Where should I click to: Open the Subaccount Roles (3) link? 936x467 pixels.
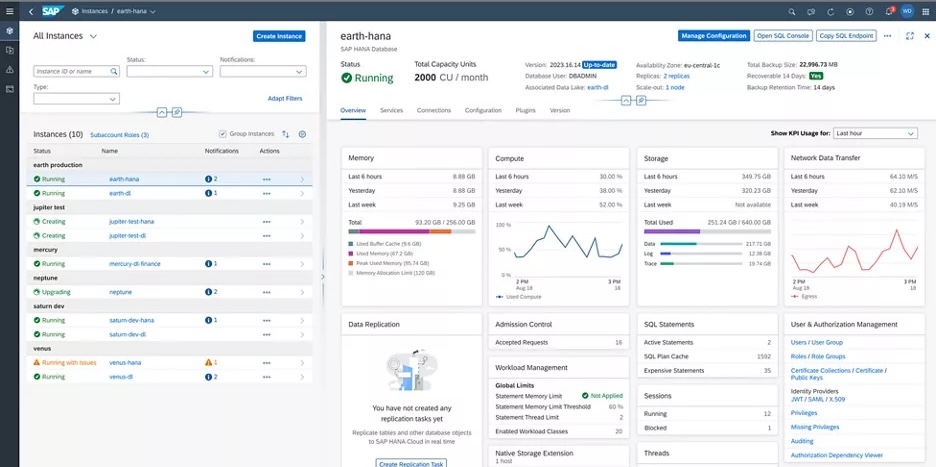[119, 135]
